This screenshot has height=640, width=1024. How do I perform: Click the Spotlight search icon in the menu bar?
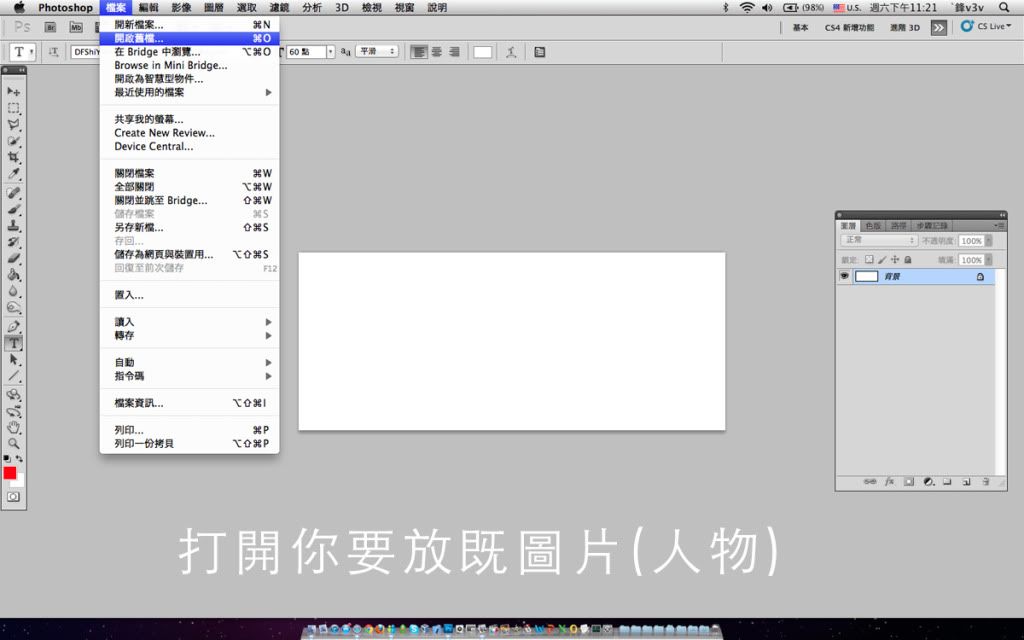1004,7
